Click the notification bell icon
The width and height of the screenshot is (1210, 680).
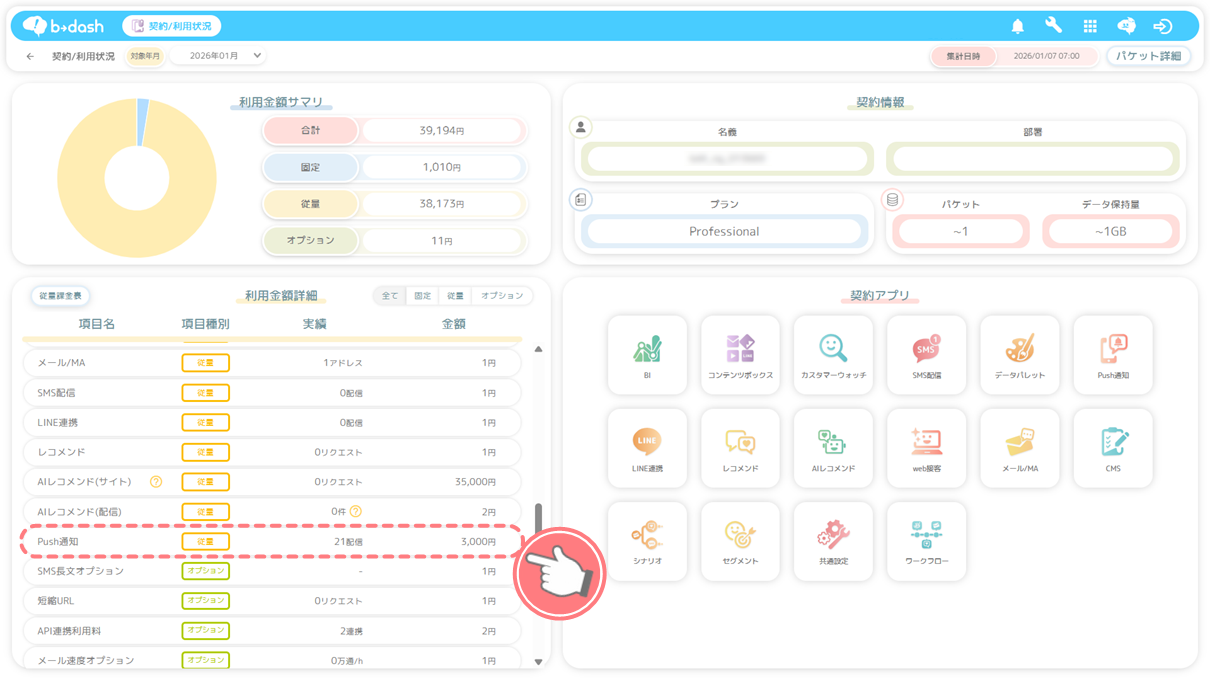[x=1018, y=26]
